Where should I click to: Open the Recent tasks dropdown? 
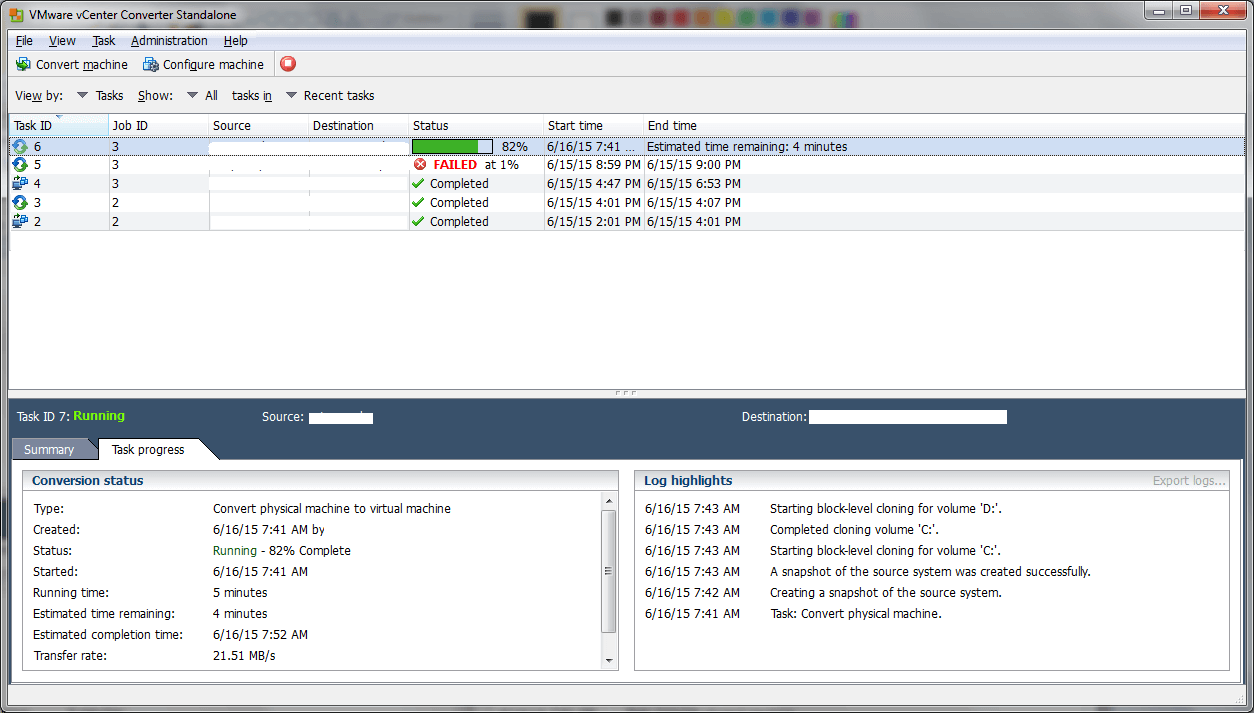click(330, 96)
